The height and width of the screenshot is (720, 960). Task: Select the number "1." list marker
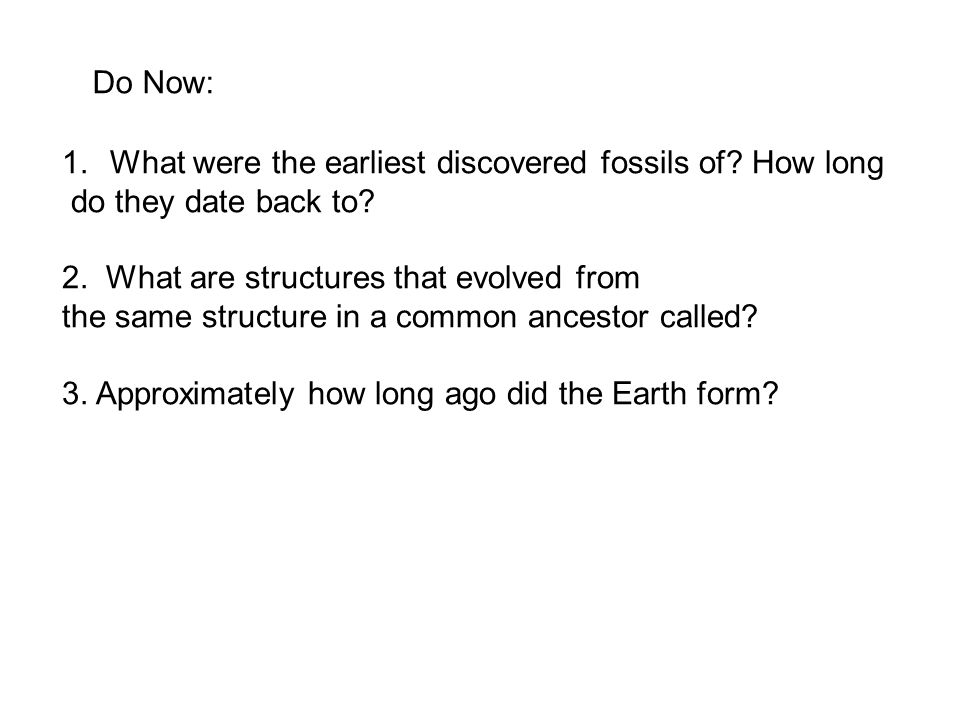(75, 163)
